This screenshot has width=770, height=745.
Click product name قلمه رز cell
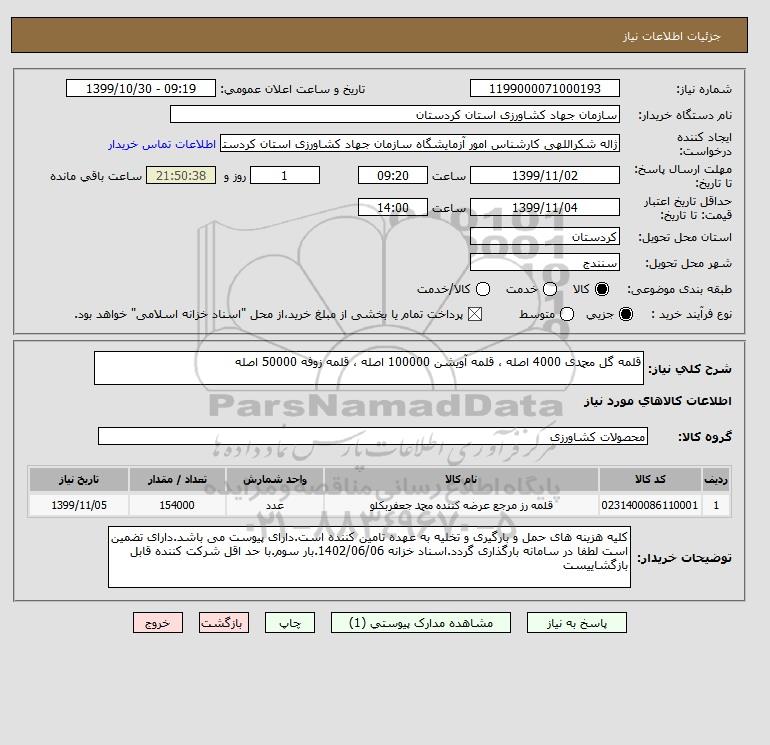461,505
